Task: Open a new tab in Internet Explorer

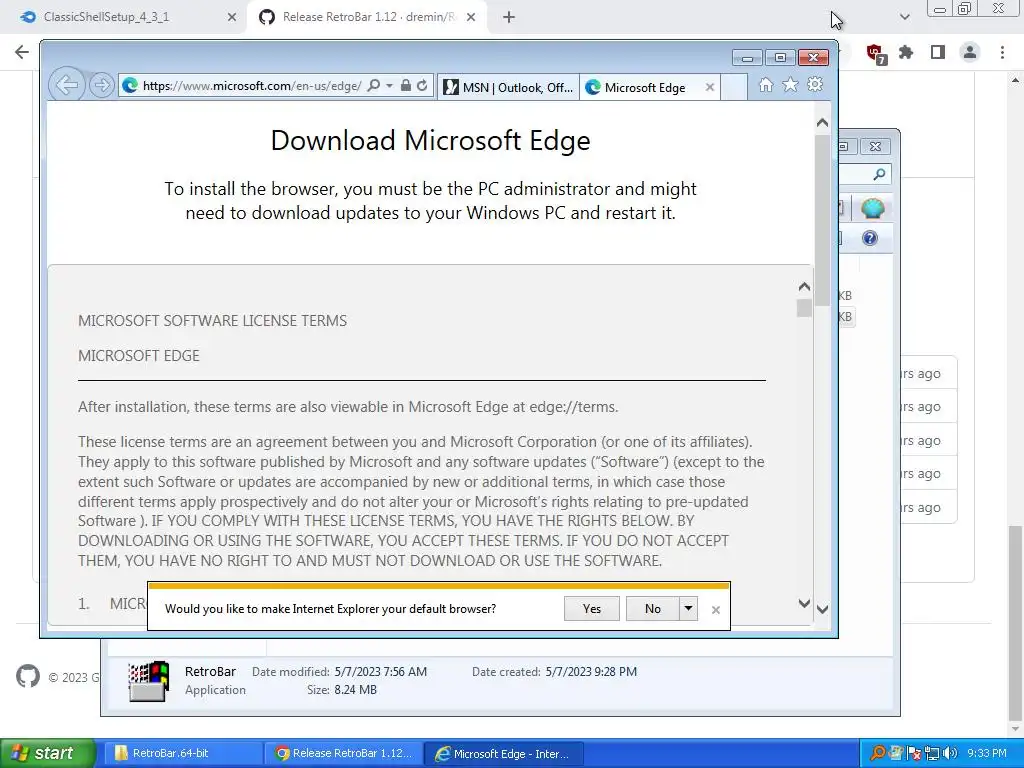Action: 734,87
